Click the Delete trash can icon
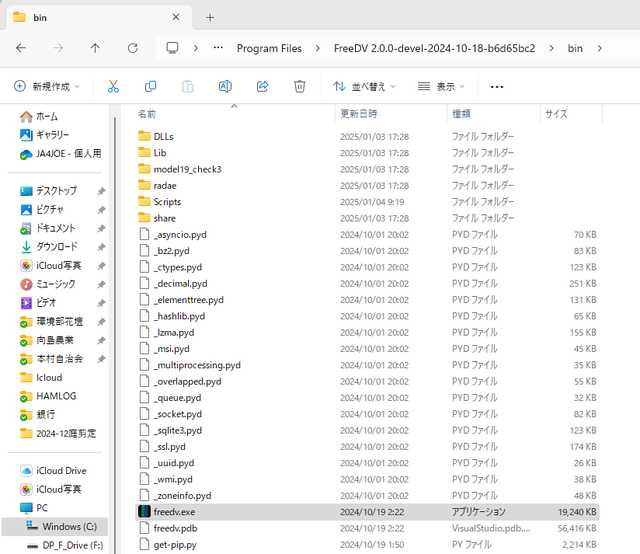 click(x=300, y=87)
